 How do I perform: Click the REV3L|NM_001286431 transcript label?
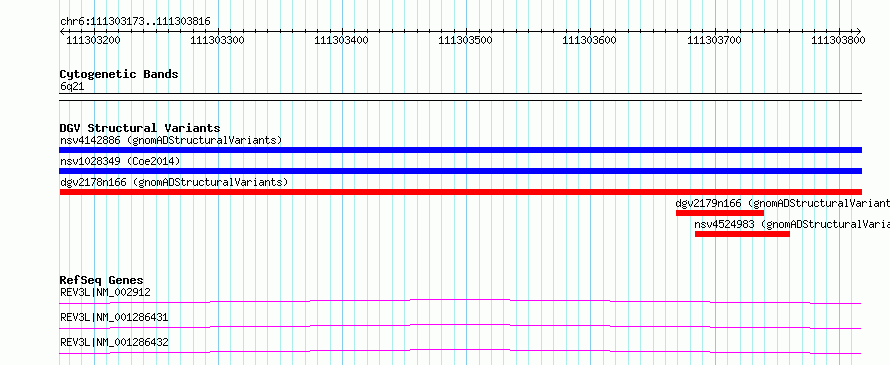click(114, 317)
